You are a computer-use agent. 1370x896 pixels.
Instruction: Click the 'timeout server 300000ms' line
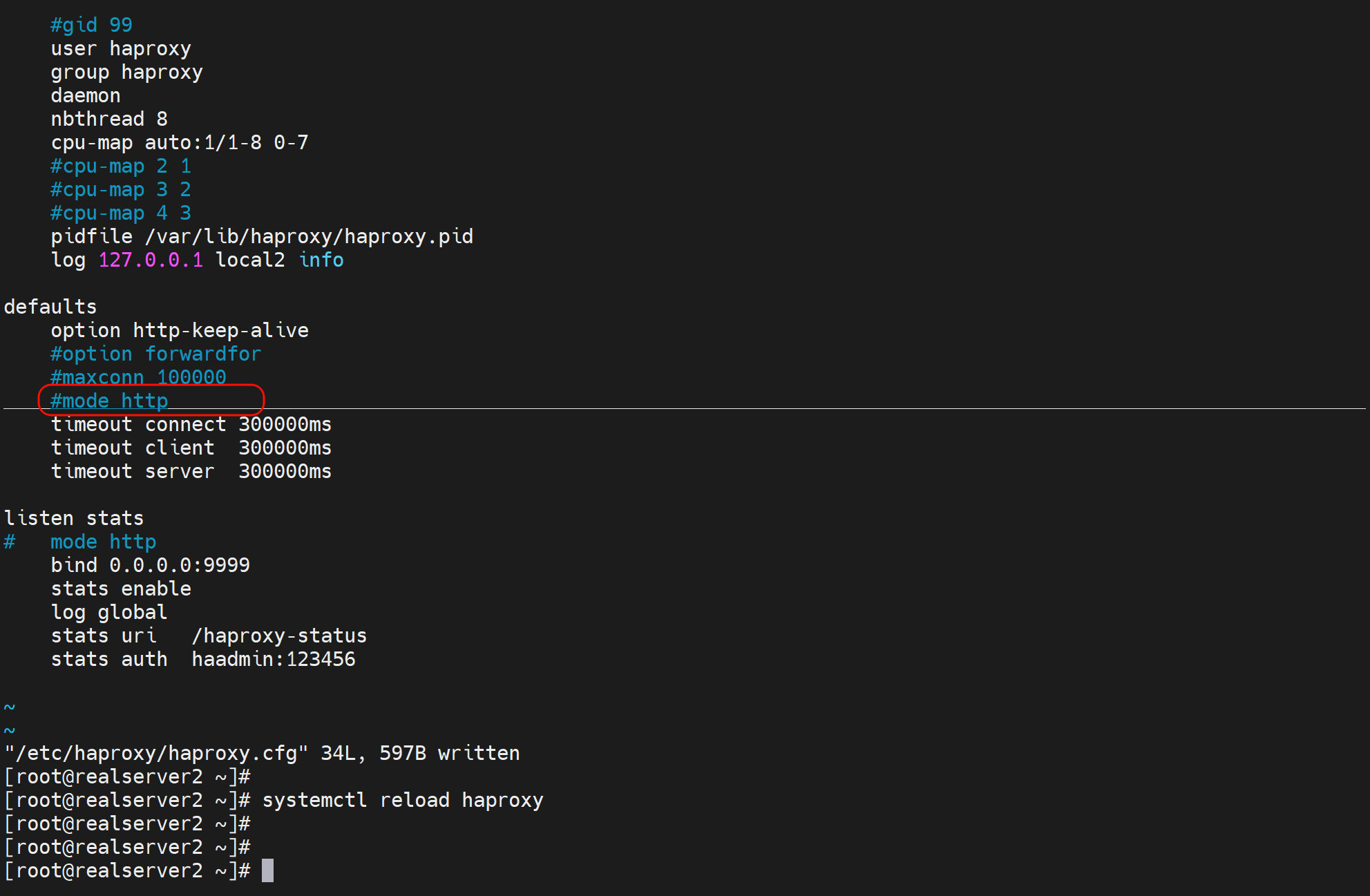pos(191,471)
